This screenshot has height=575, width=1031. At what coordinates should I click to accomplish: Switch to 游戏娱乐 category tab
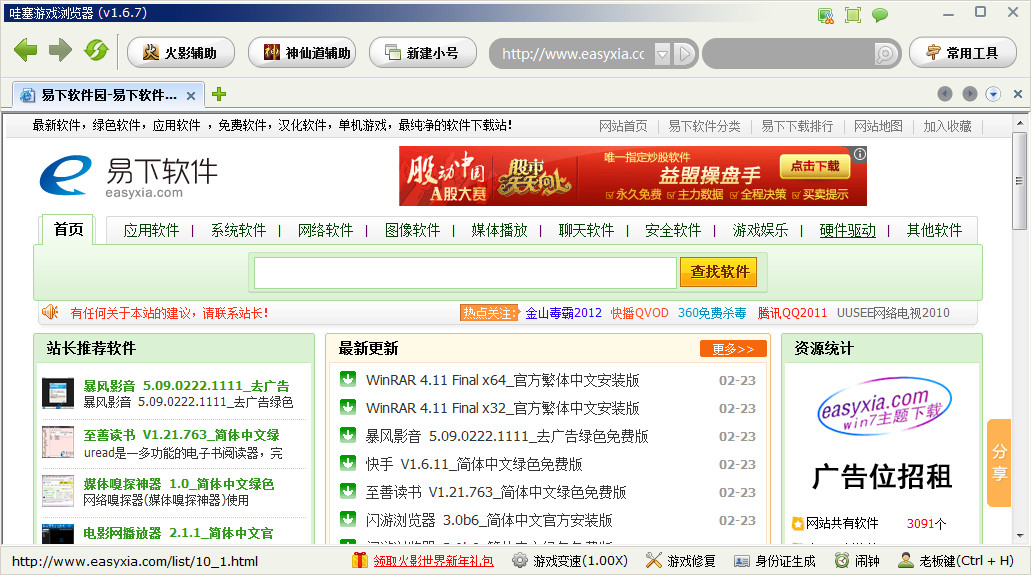pyautogui.click(x=760, y=230)
